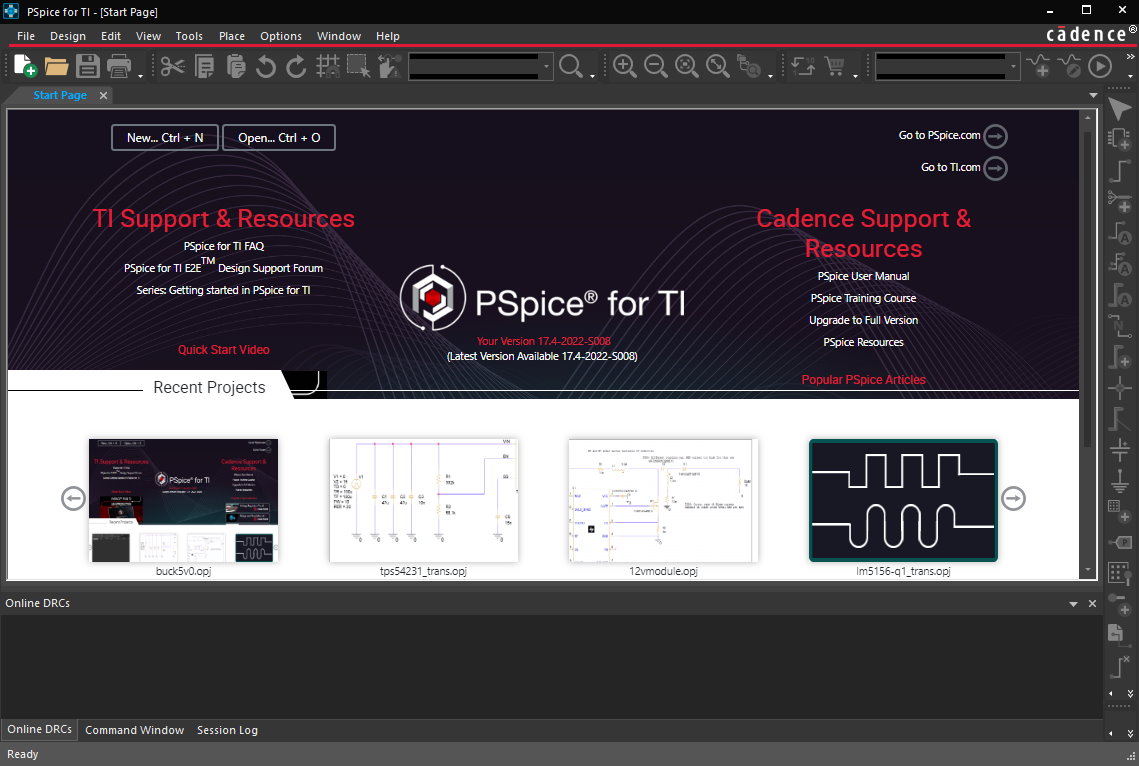Click the Open... Ctrl + O button
Viewport: 1139px width, 766px height.
tap(279, 137)
